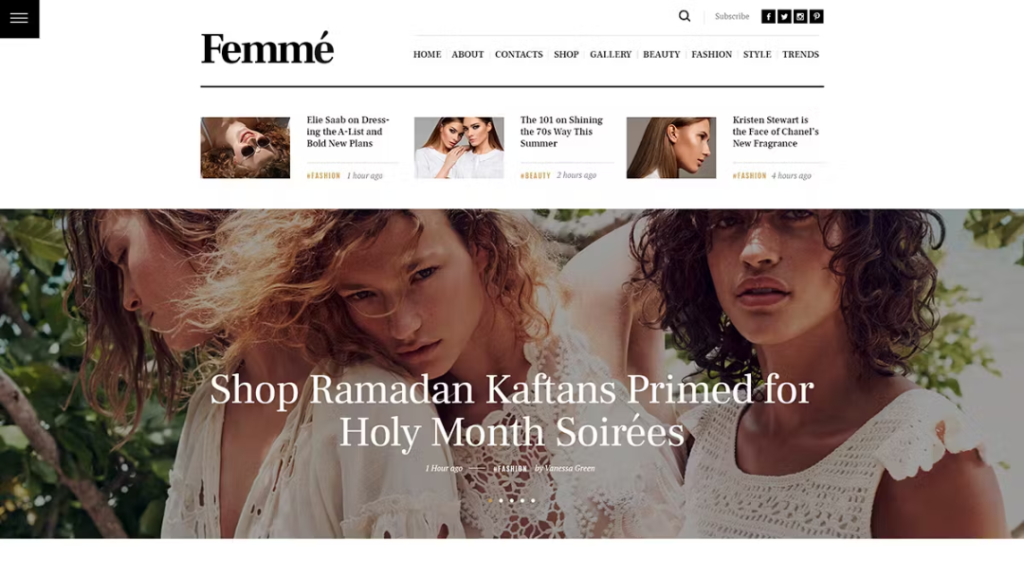The height and width of the screenshot is (576, 1024).
Task: Open the Trends menu item
Action: (x=801, y=54)
